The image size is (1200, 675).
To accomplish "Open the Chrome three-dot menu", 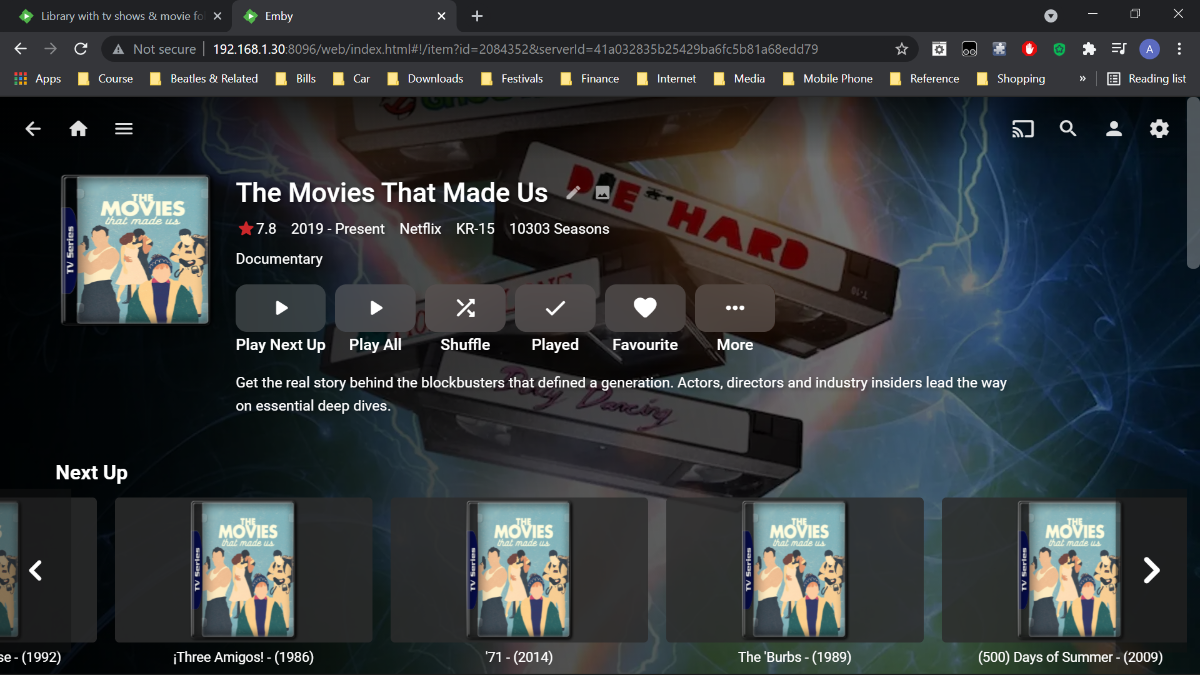I will coord(1180,48).
